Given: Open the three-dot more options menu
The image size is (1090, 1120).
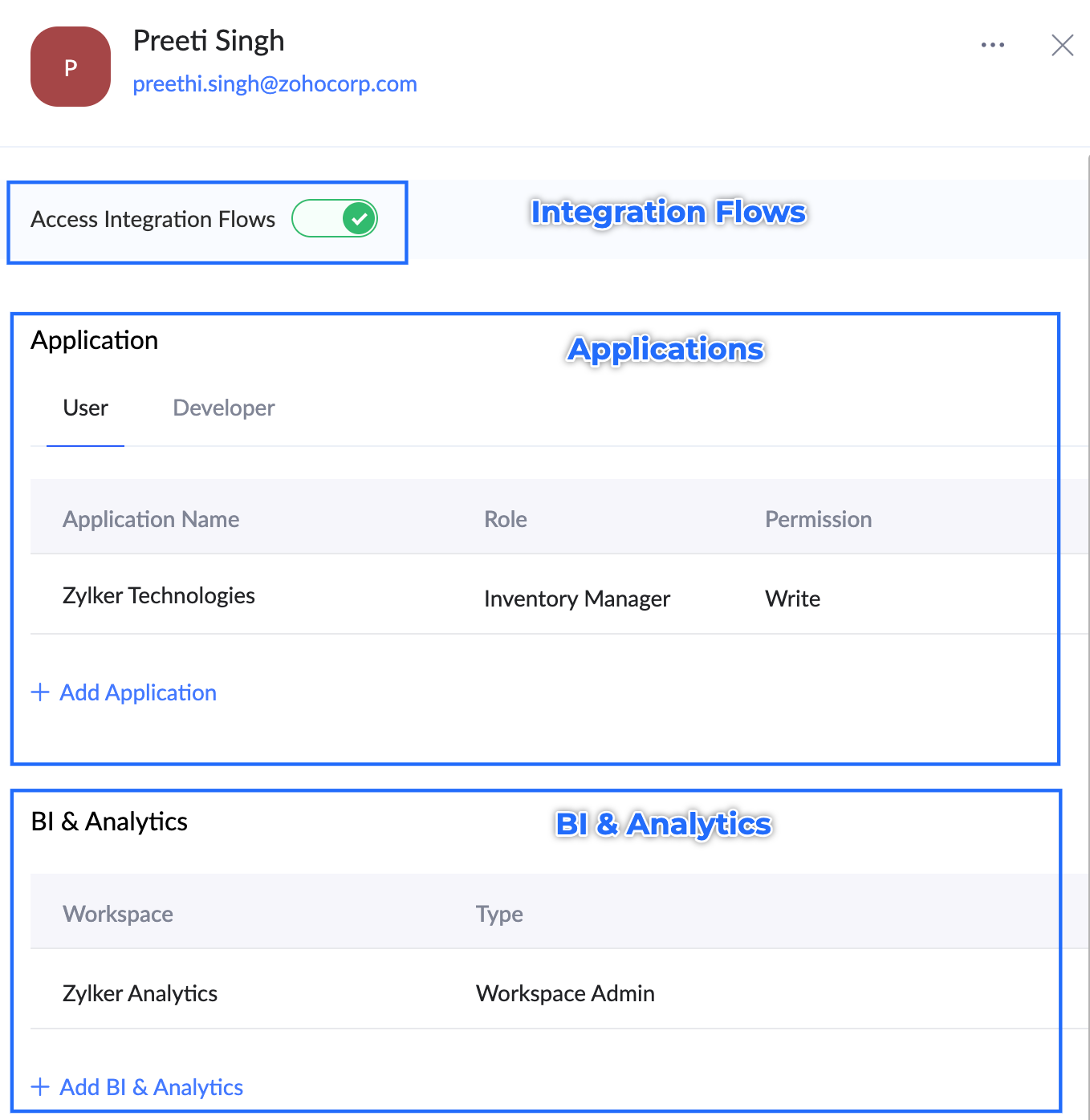Looking at the screenshot, I should (x=993, y=45).
